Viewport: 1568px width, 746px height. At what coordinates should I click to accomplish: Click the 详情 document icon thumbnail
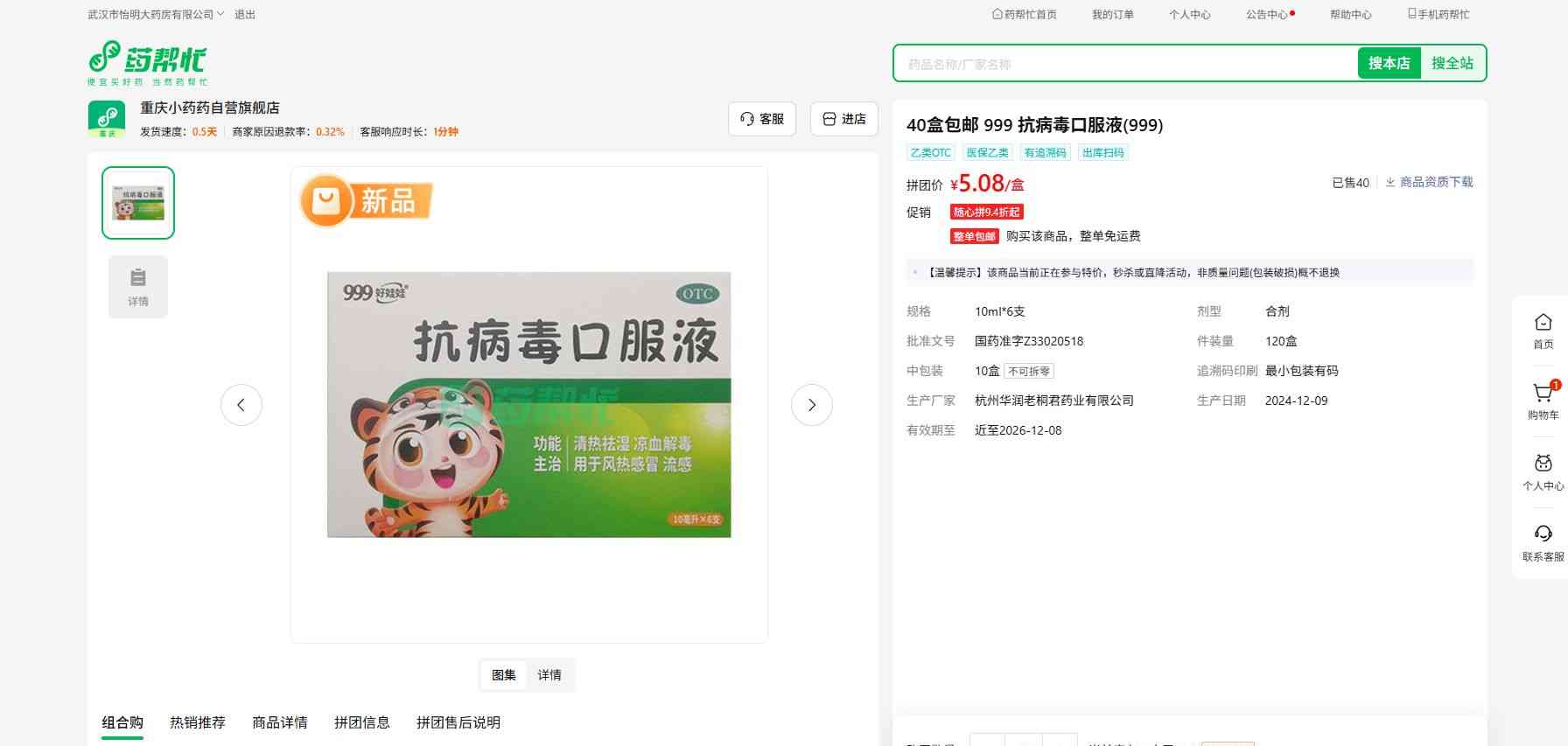[138, 286]
